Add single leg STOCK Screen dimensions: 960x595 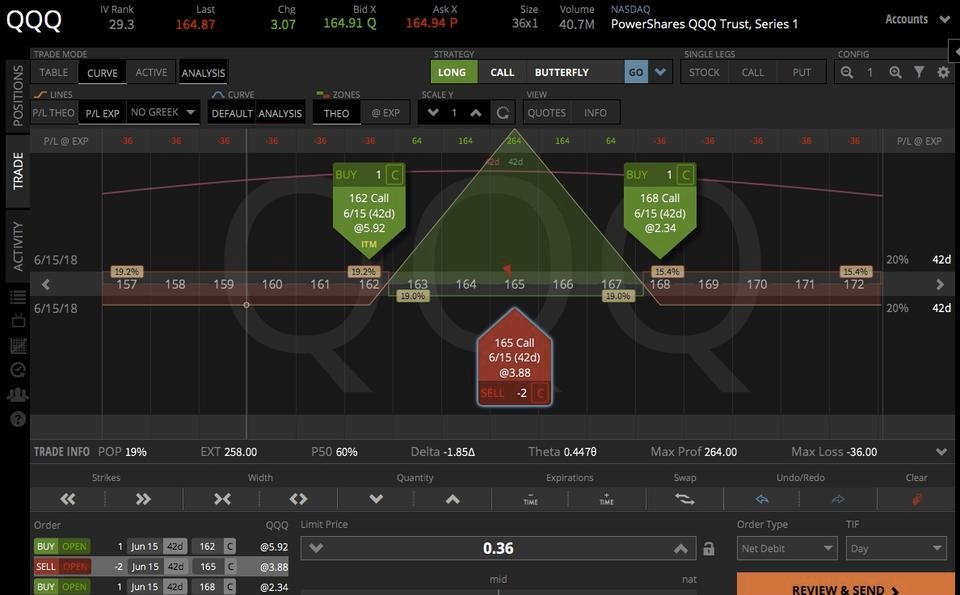pyautogui.click(x=704, y=72)
